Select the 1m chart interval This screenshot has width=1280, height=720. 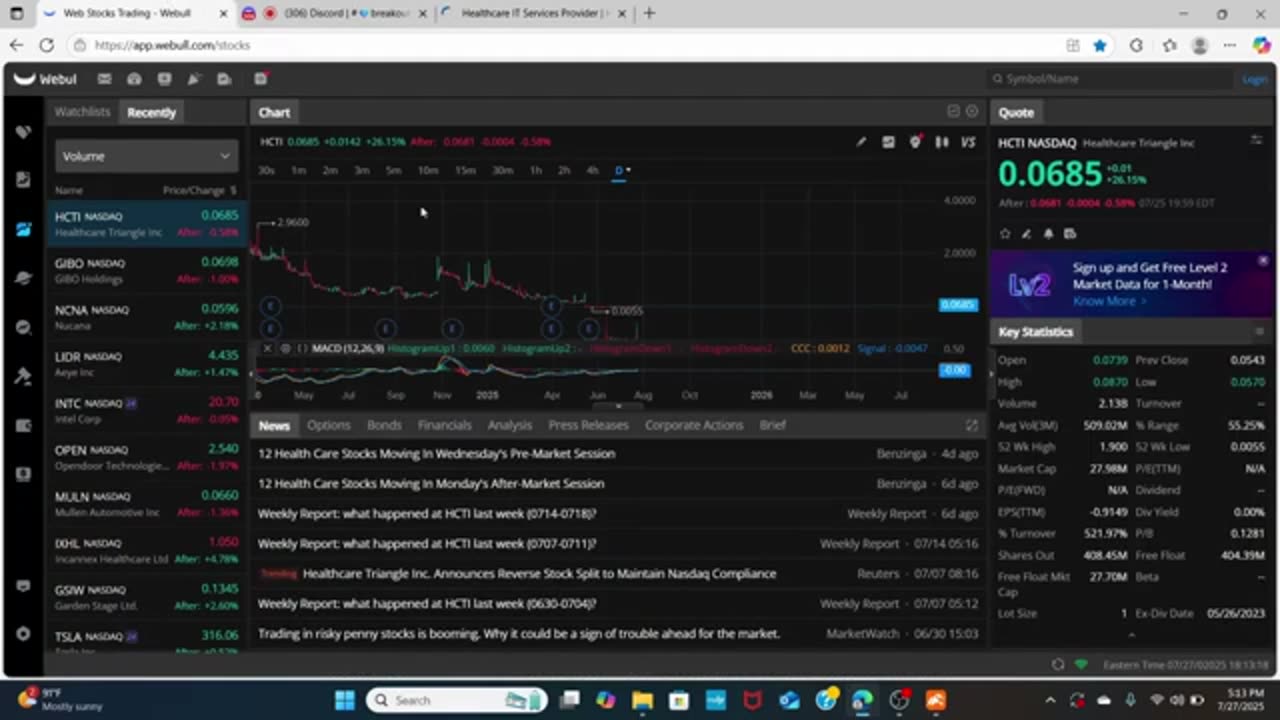pos(298,170)
